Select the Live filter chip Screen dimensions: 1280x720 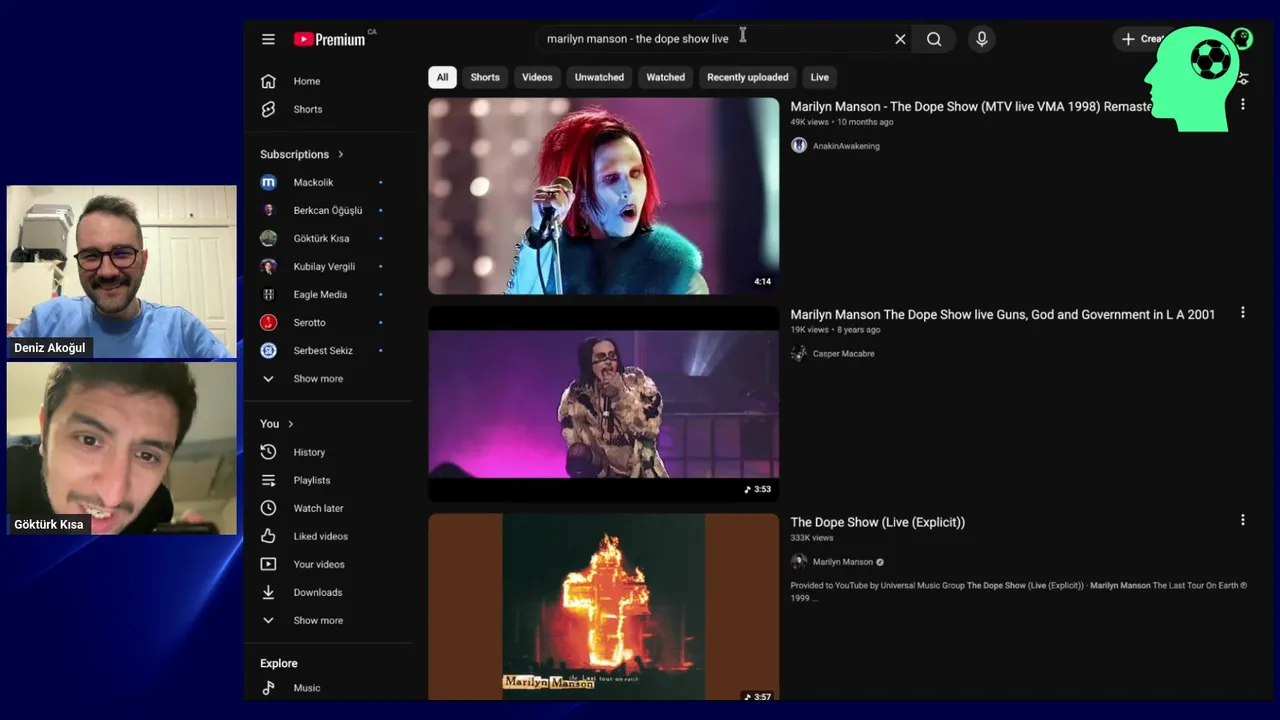tap(819, 77)
